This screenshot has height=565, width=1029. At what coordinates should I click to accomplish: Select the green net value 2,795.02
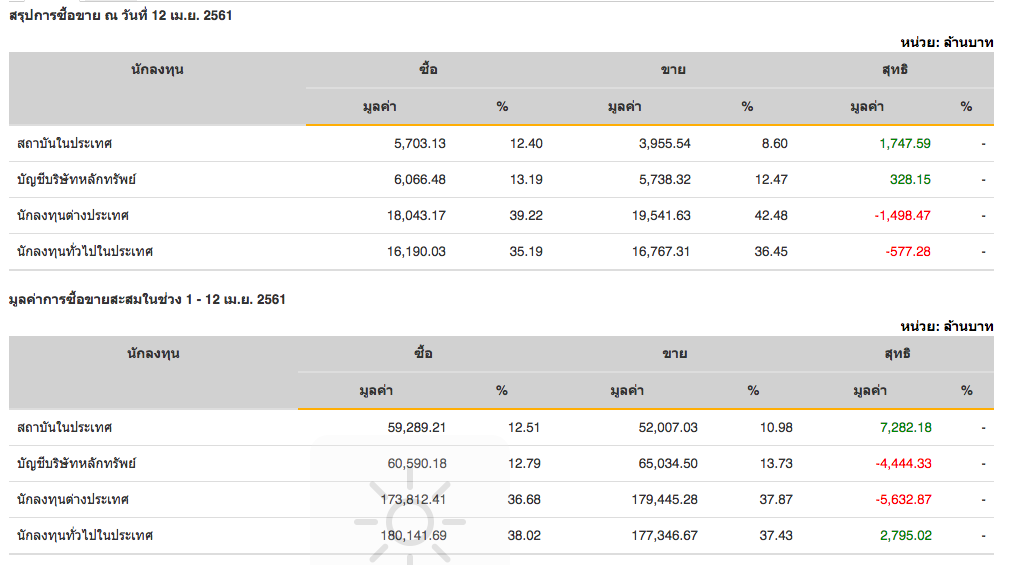click(905, 535)
